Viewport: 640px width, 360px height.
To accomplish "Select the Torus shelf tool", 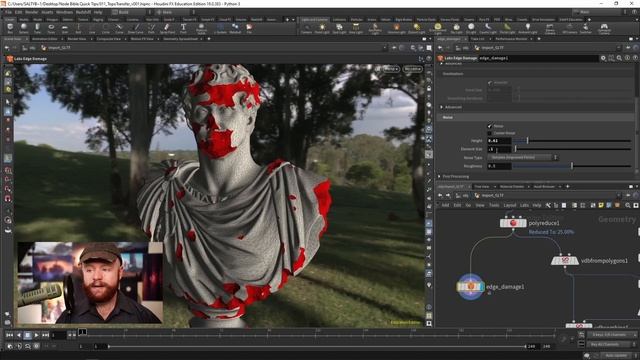I will click(51, 29).
